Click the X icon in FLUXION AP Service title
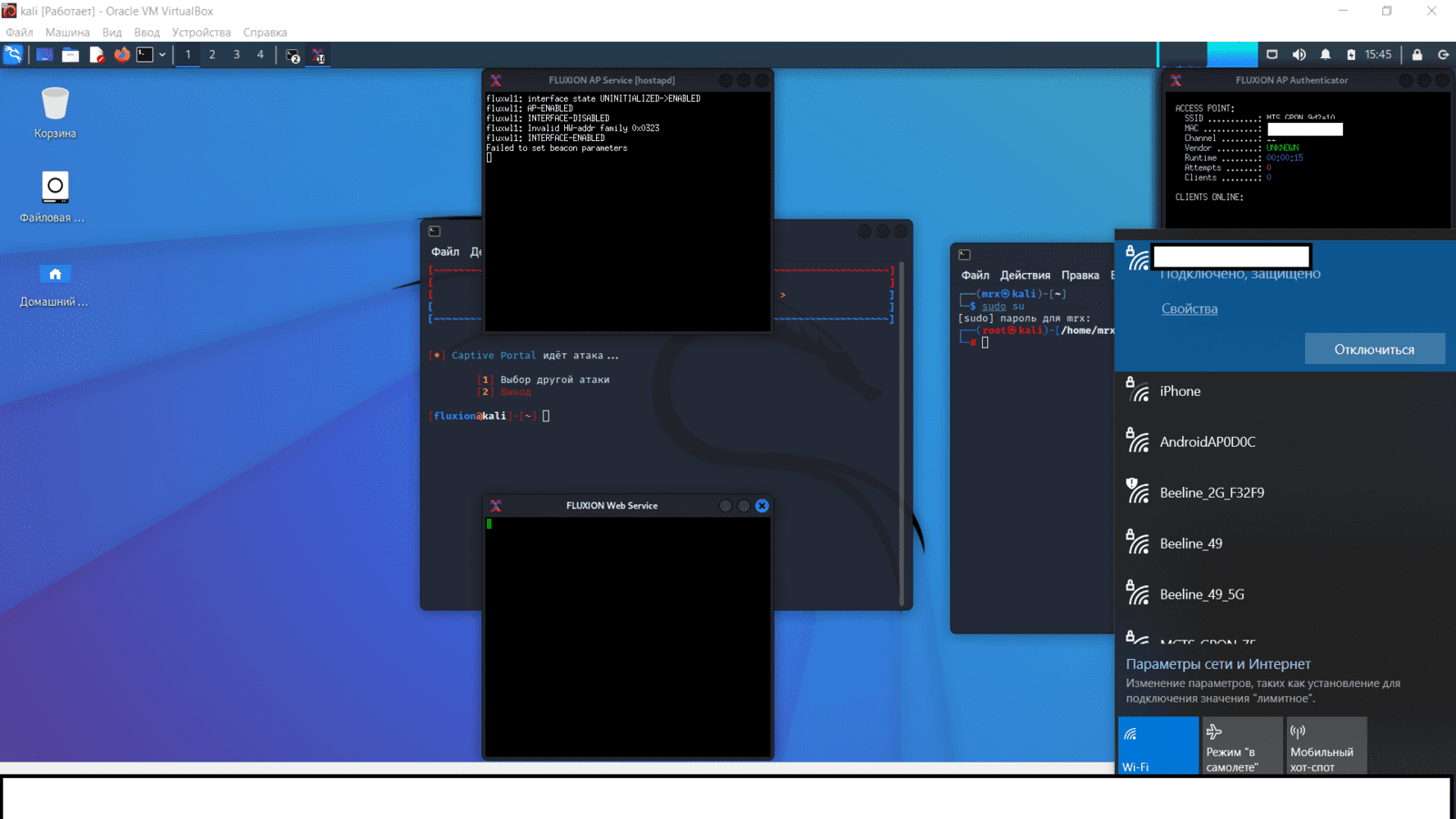Image resolution: width=1456 pixels, height=819 pixels. pos(496,80)
